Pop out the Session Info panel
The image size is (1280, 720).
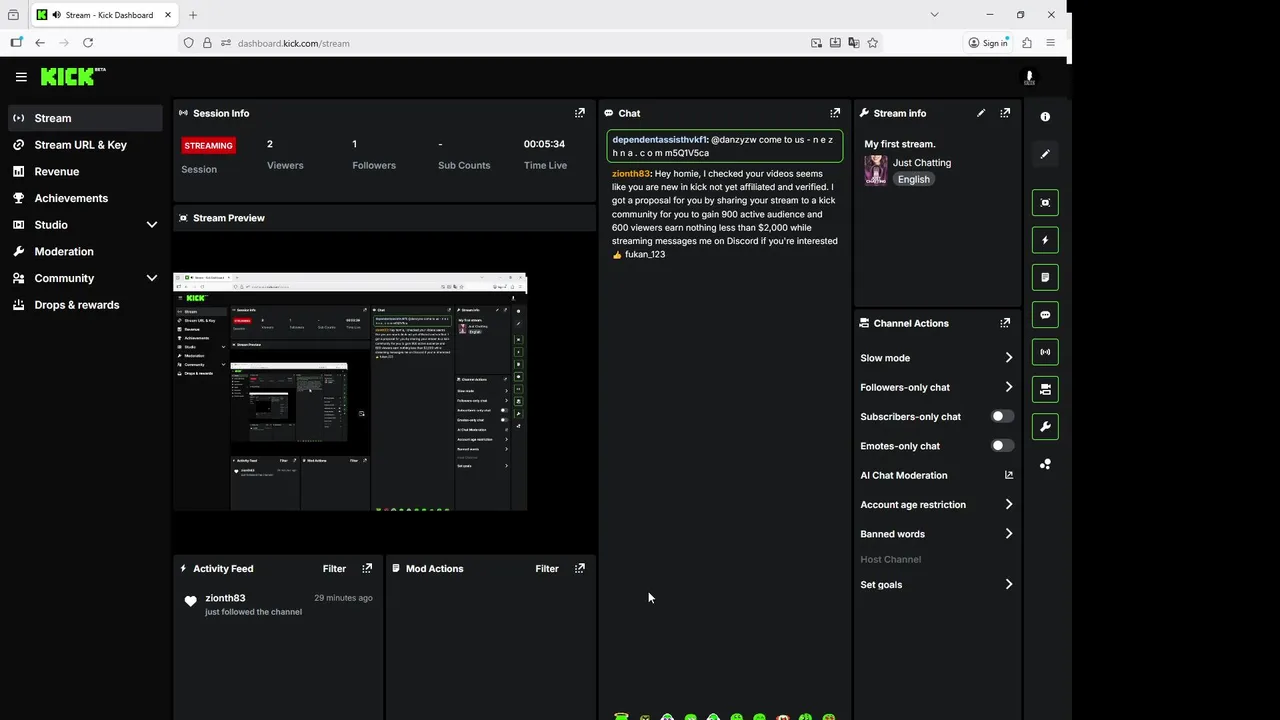pyautogui.click(x=580, y=113)
